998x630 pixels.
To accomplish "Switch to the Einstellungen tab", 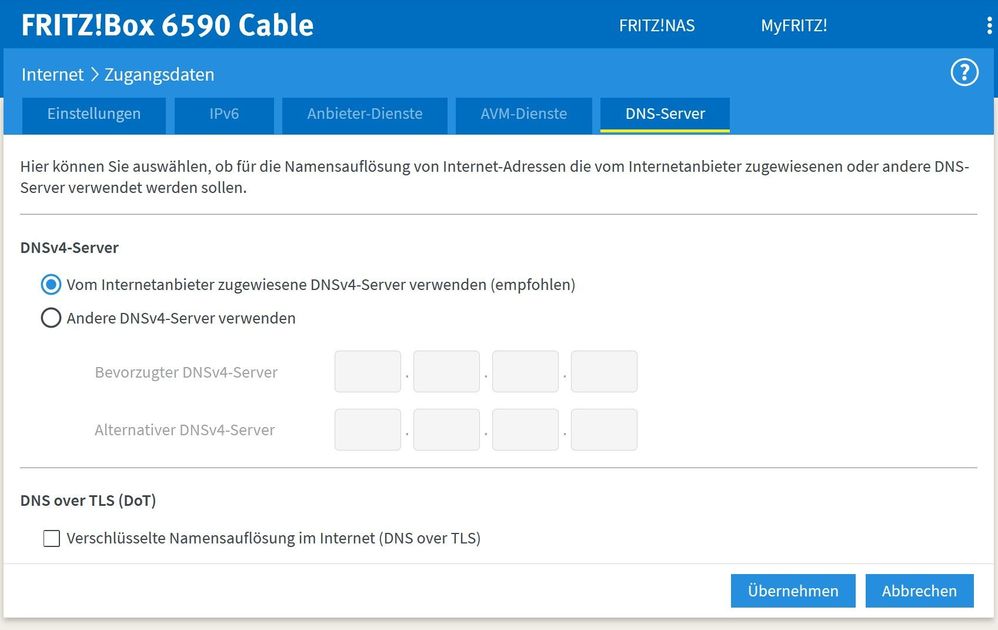I will pyautogui.click(x=94, y=115).
